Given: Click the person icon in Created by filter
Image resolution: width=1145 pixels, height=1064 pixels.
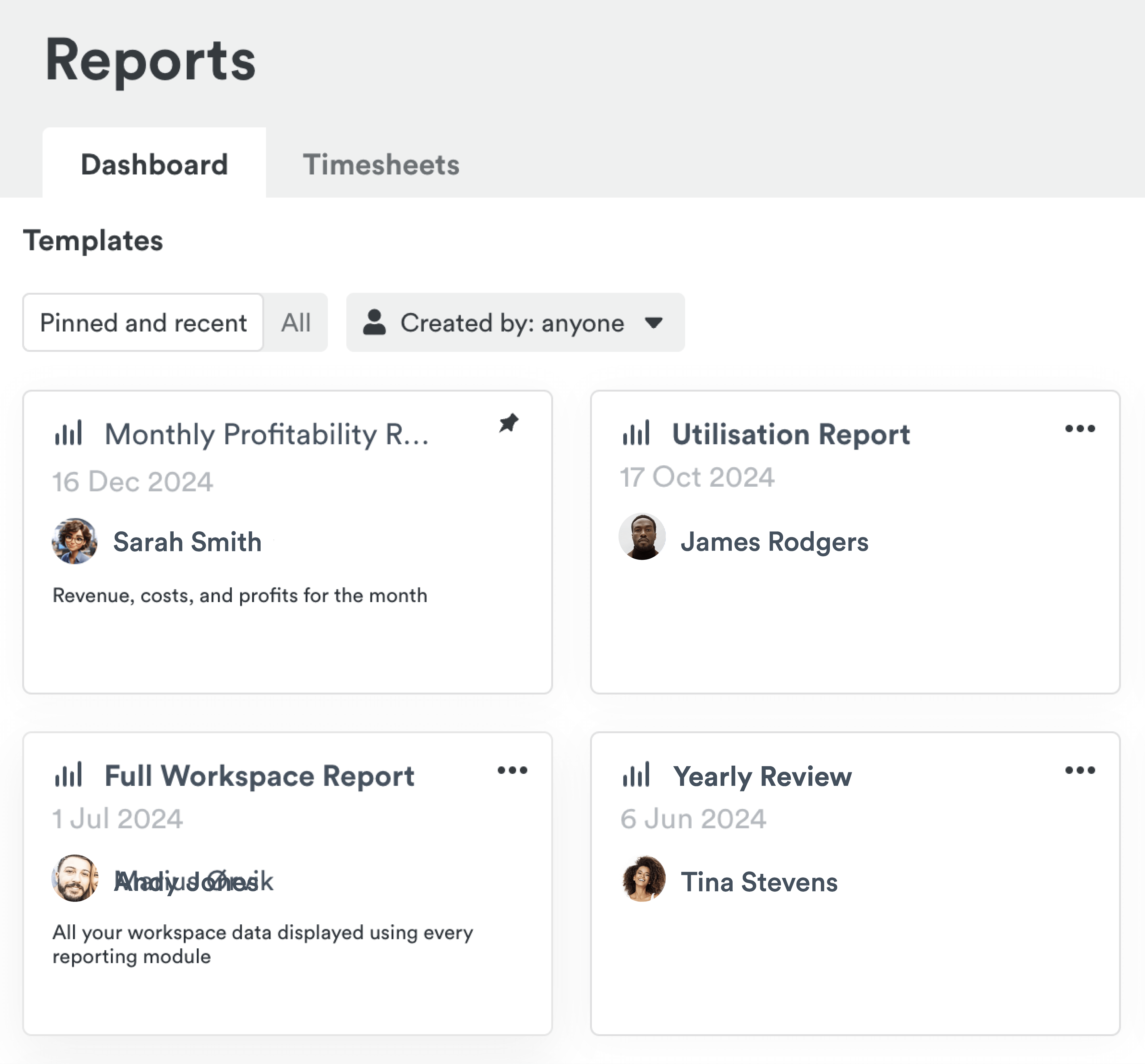Looking at the screenshot, I should tap(374, 322).
